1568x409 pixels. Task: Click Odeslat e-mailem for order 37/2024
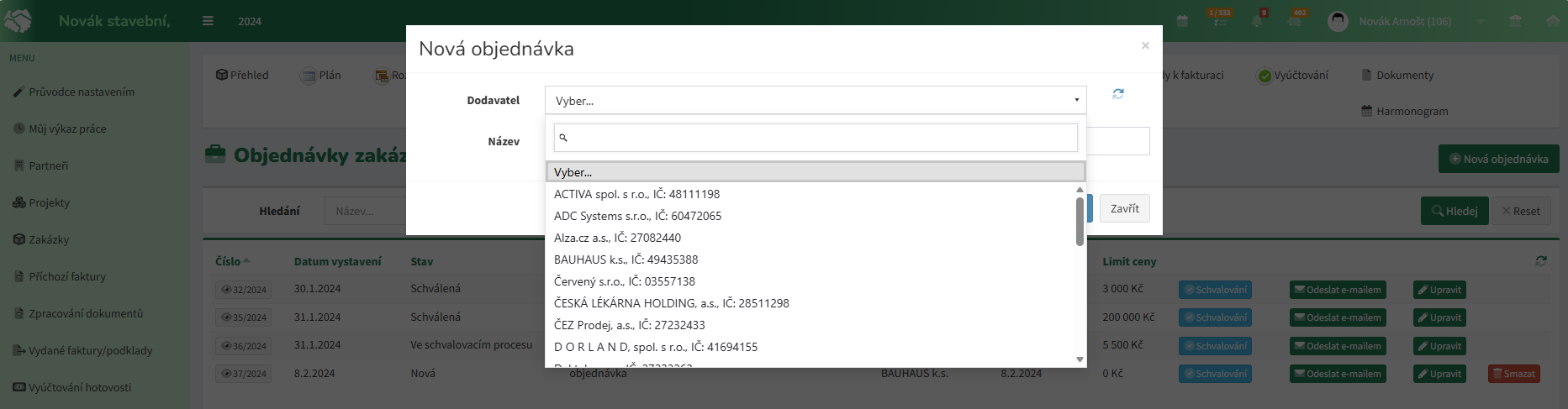[1338, 374]
